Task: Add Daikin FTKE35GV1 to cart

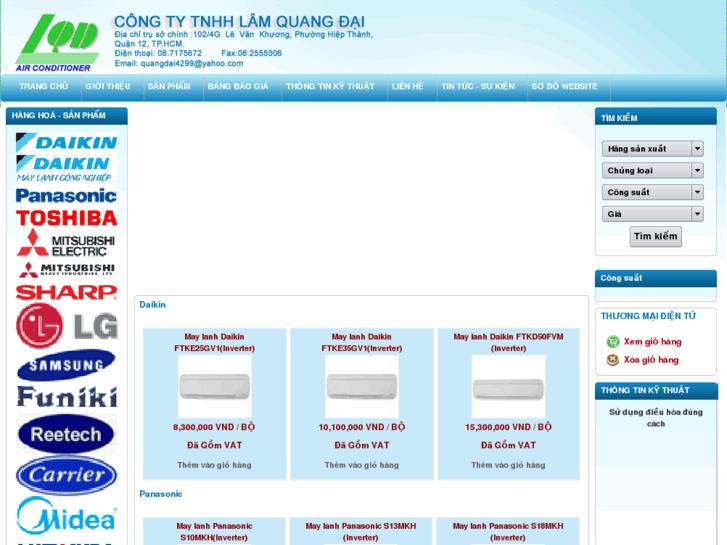Action: (x=362, y=465)
